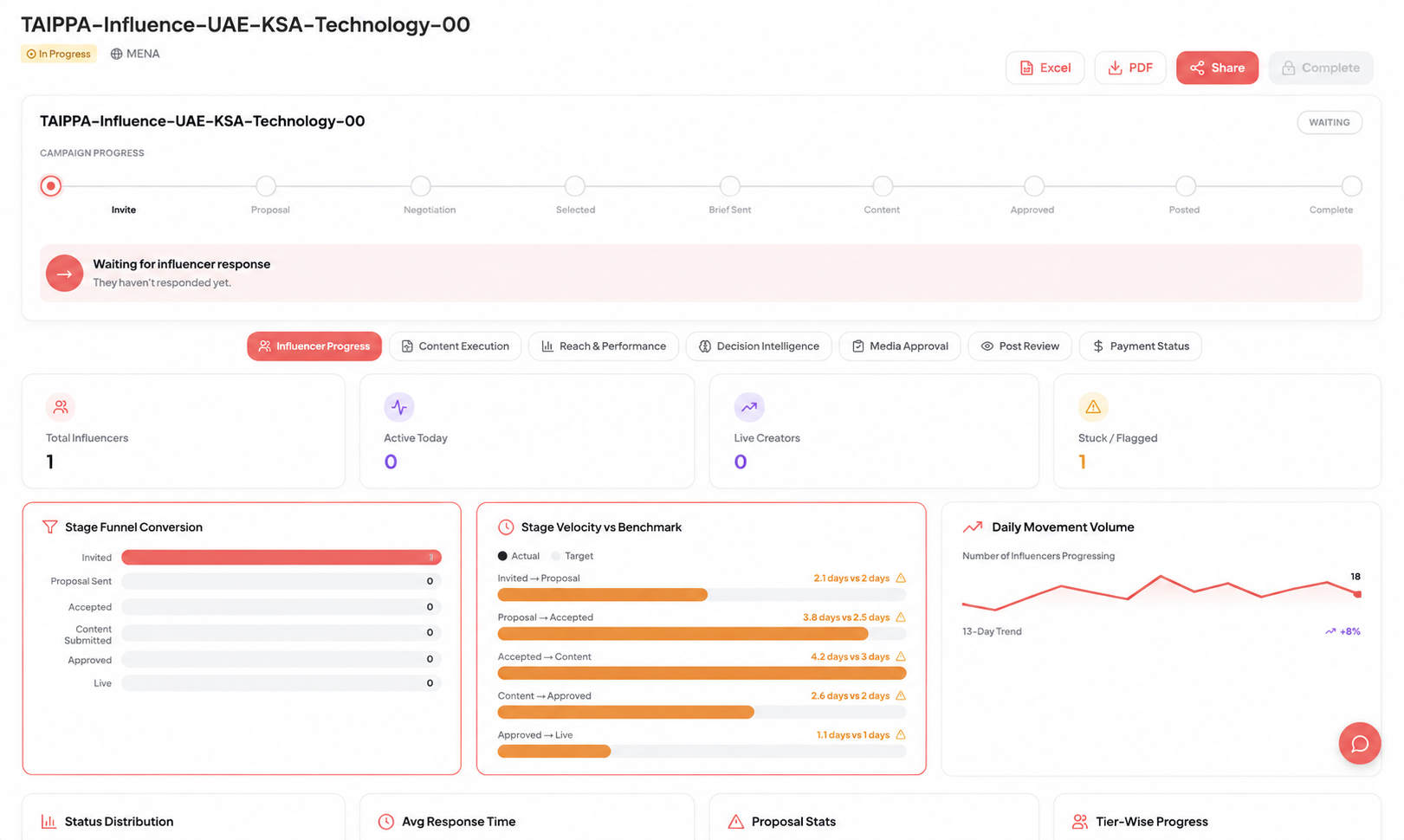Image resolution: width=1404 pixels, height=840 pixels.
Task: Toggle the Actual legend item
Action: [519, 556]
